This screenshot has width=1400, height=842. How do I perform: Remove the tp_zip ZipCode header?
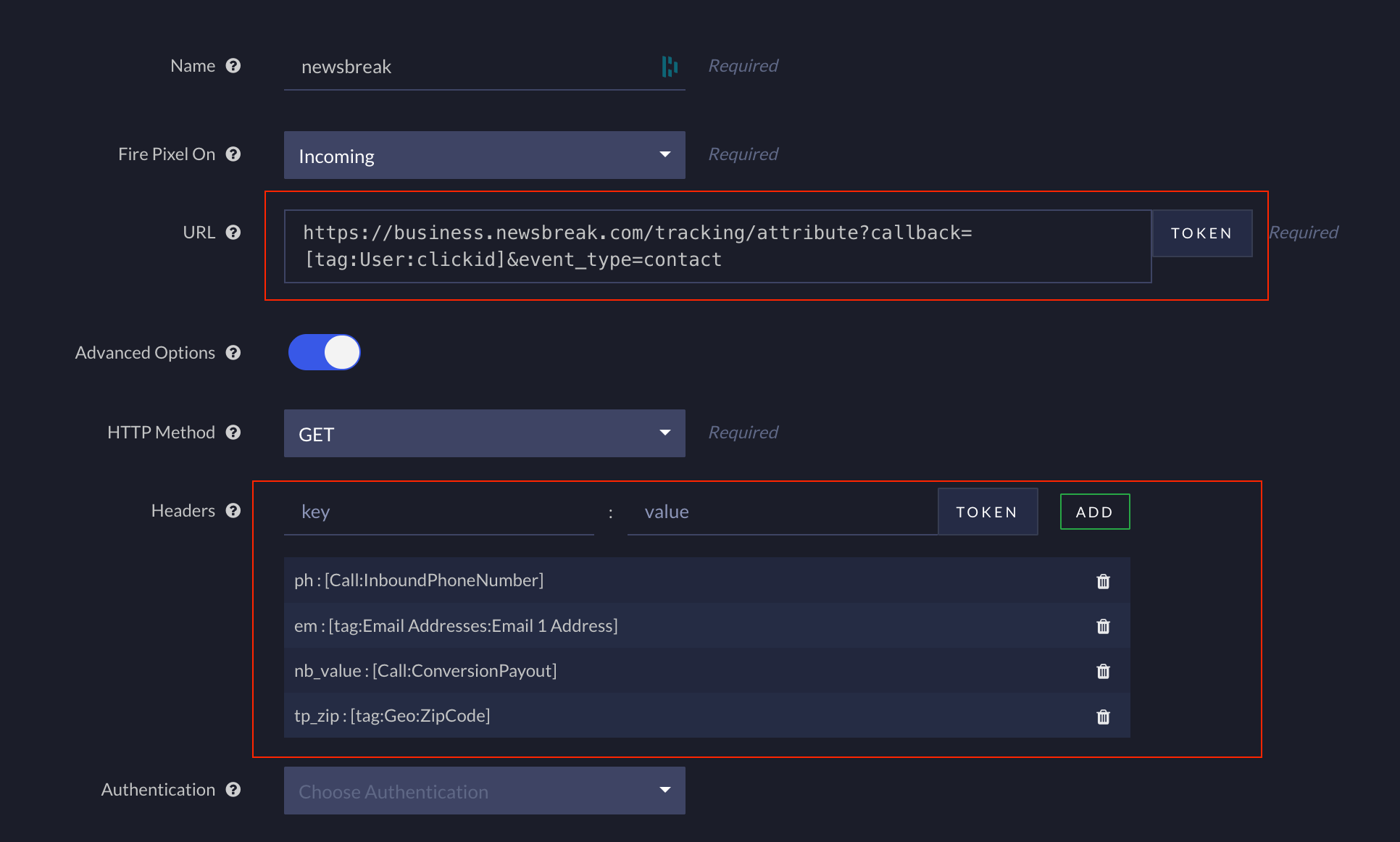[x=1103, y=717]
